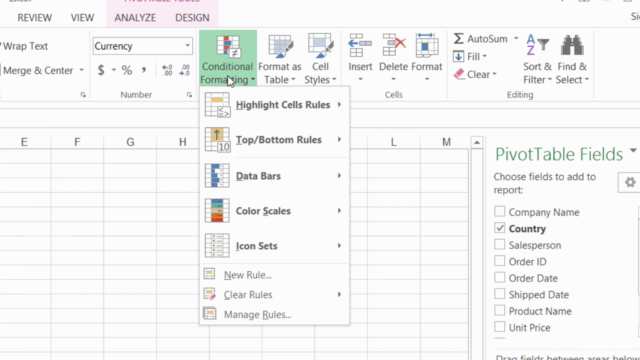Open PivotTable Fields gear tools button

630,182
